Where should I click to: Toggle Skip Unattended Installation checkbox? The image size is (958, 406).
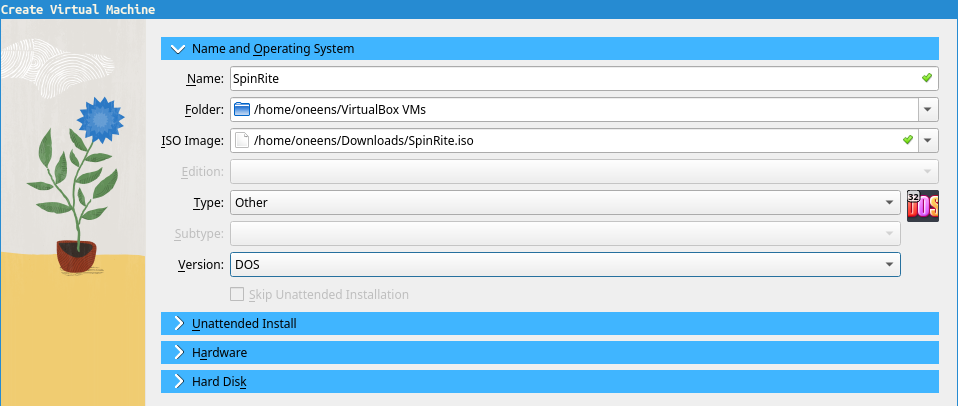point(236,295)
